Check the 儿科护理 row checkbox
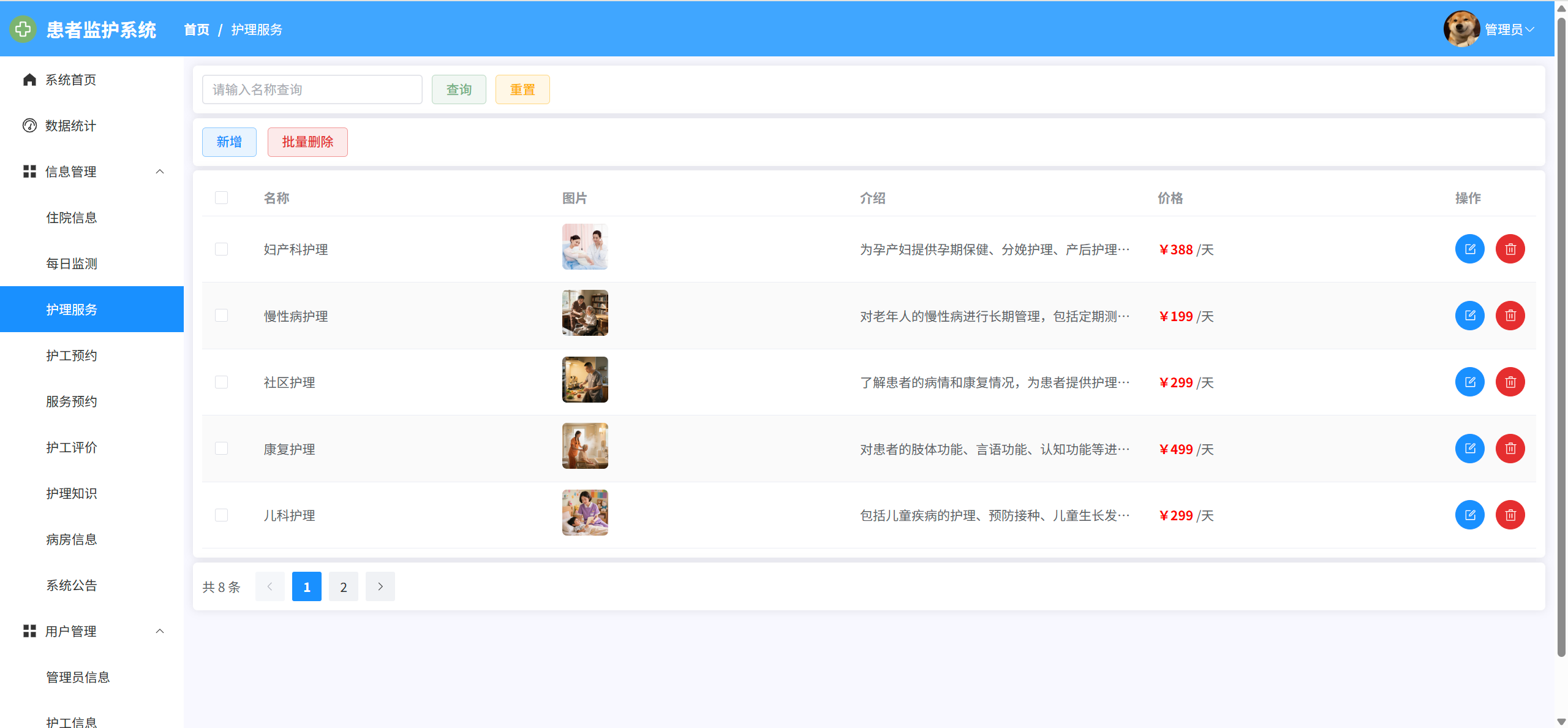The image size is (1568, 728). pyautogui.click(x=221, y=515)
